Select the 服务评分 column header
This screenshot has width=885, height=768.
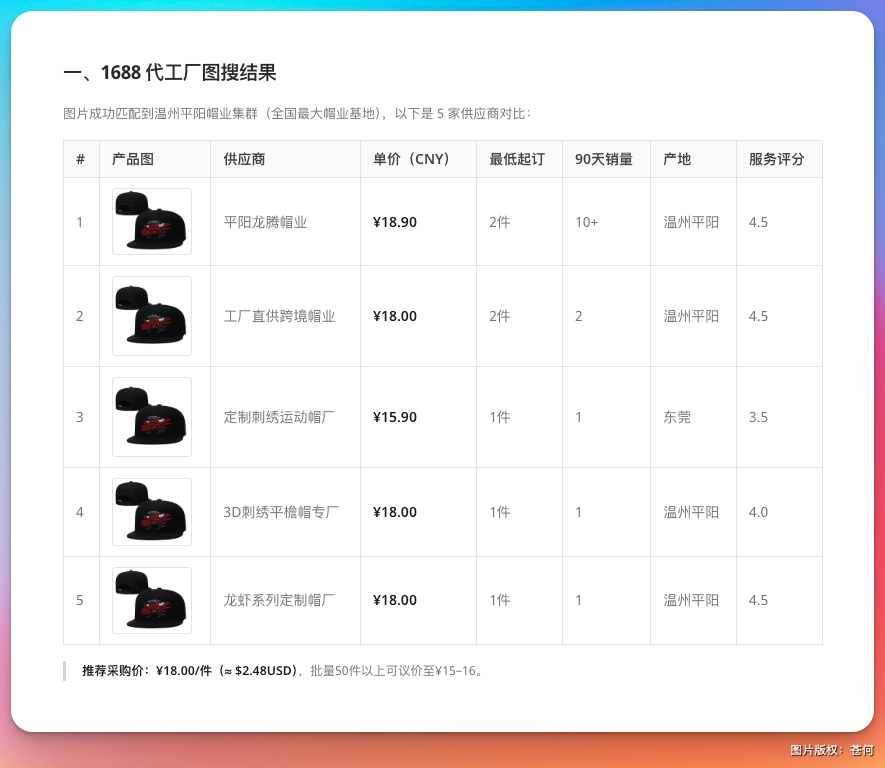click(x=779, y=159)
